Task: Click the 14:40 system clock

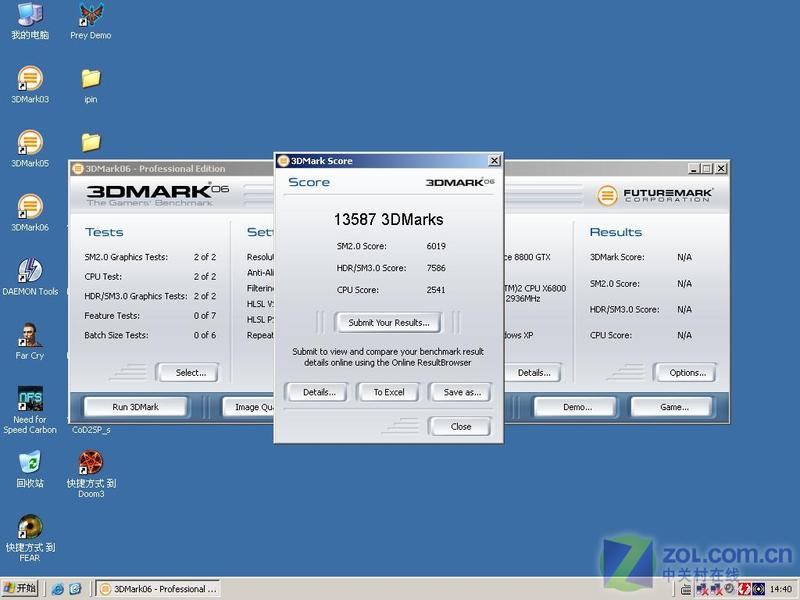Action: [x=781, y=589]
